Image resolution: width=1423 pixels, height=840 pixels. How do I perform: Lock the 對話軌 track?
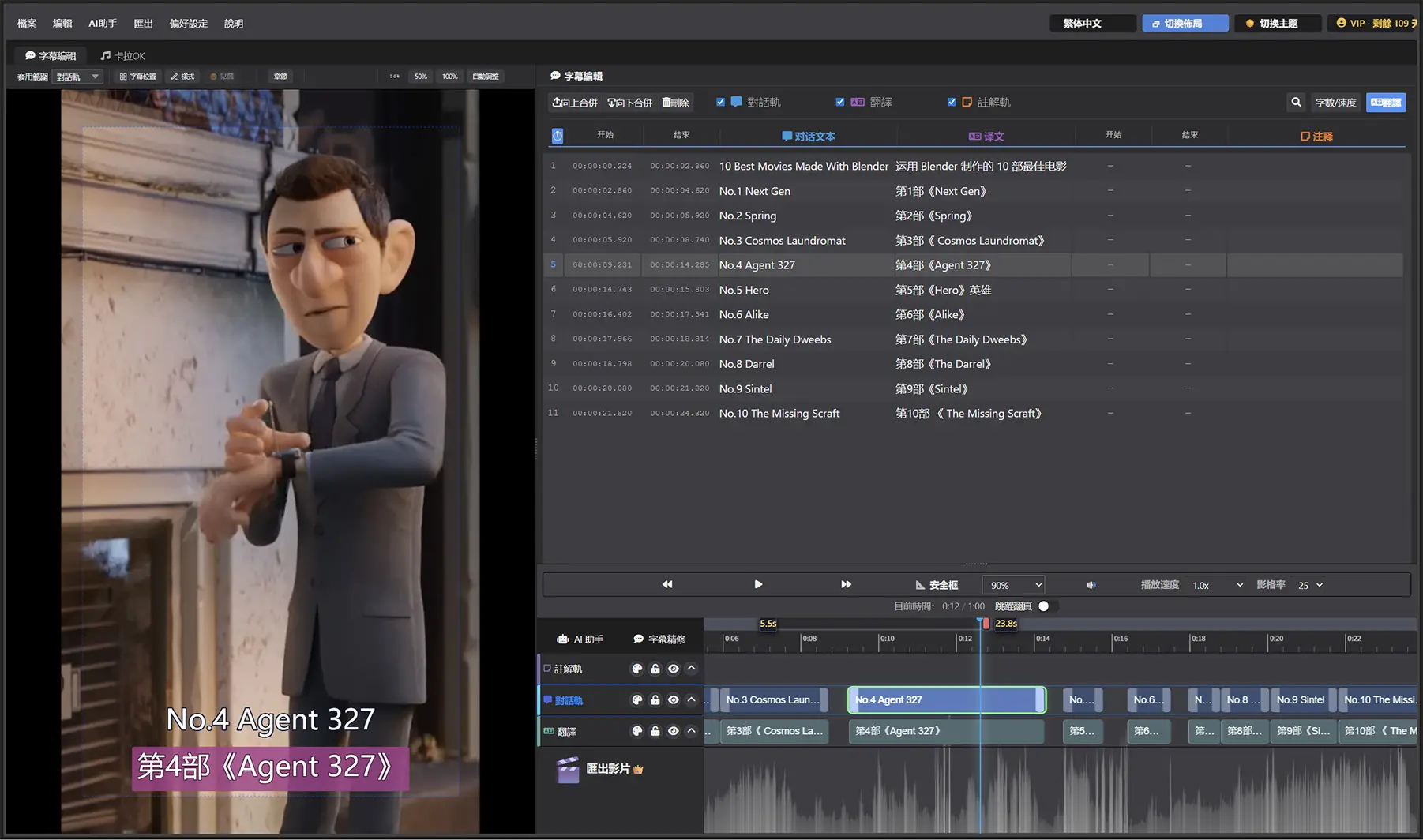pos(655,699)
